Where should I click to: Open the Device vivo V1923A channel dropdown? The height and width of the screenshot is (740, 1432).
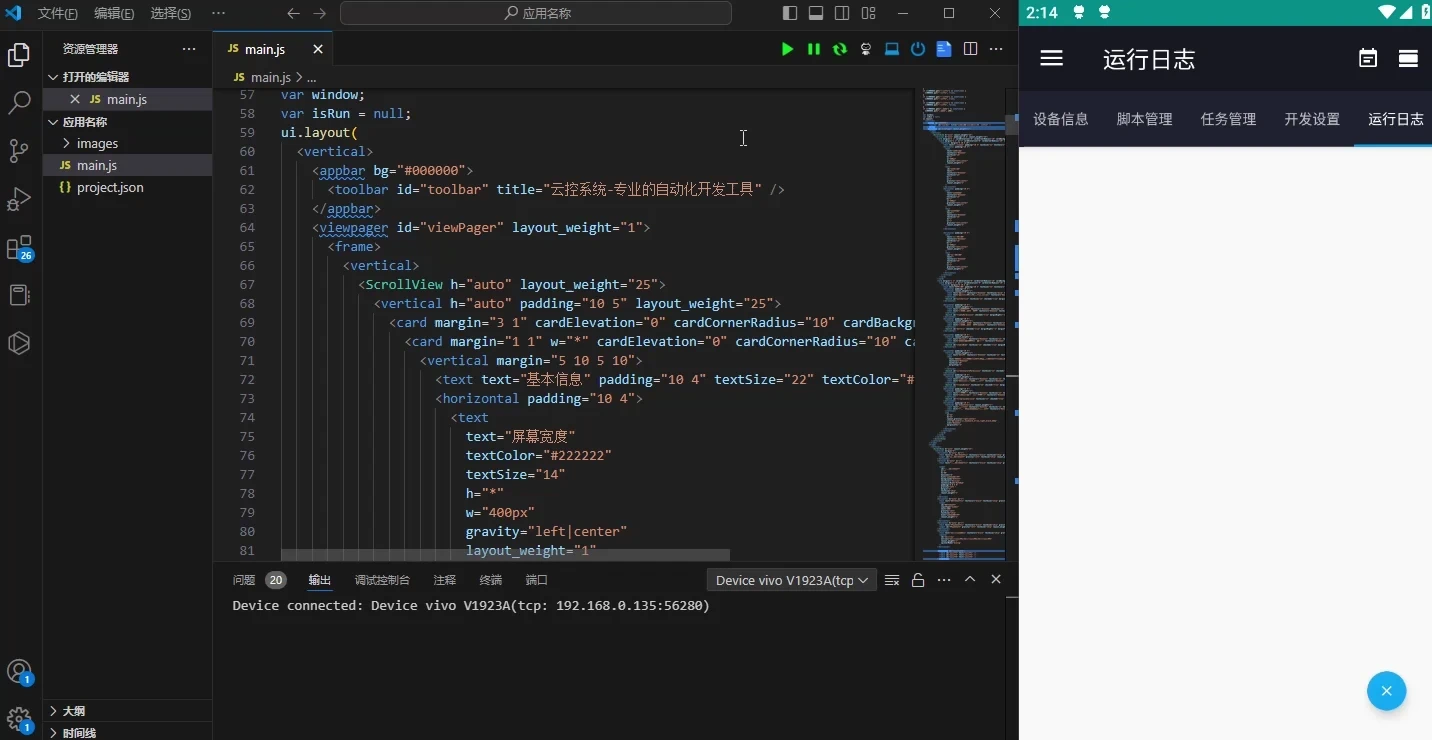[x=791, y=580]
